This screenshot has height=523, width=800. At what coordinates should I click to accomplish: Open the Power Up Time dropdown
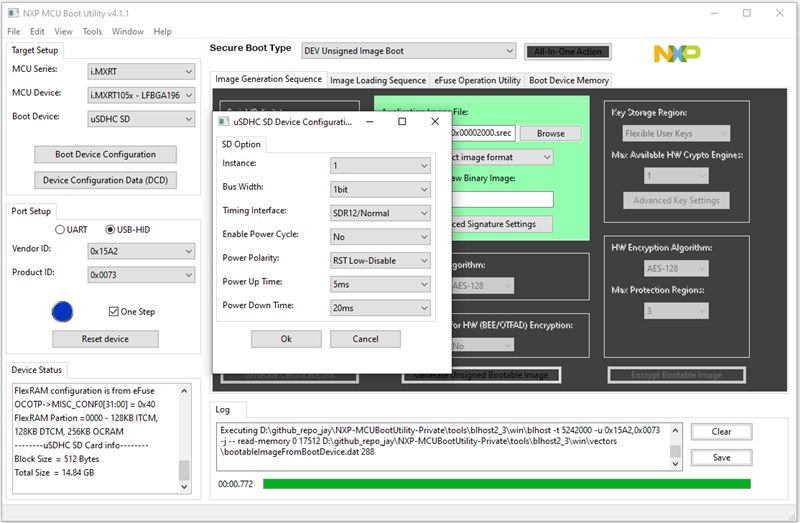click(x=380, y=284)
